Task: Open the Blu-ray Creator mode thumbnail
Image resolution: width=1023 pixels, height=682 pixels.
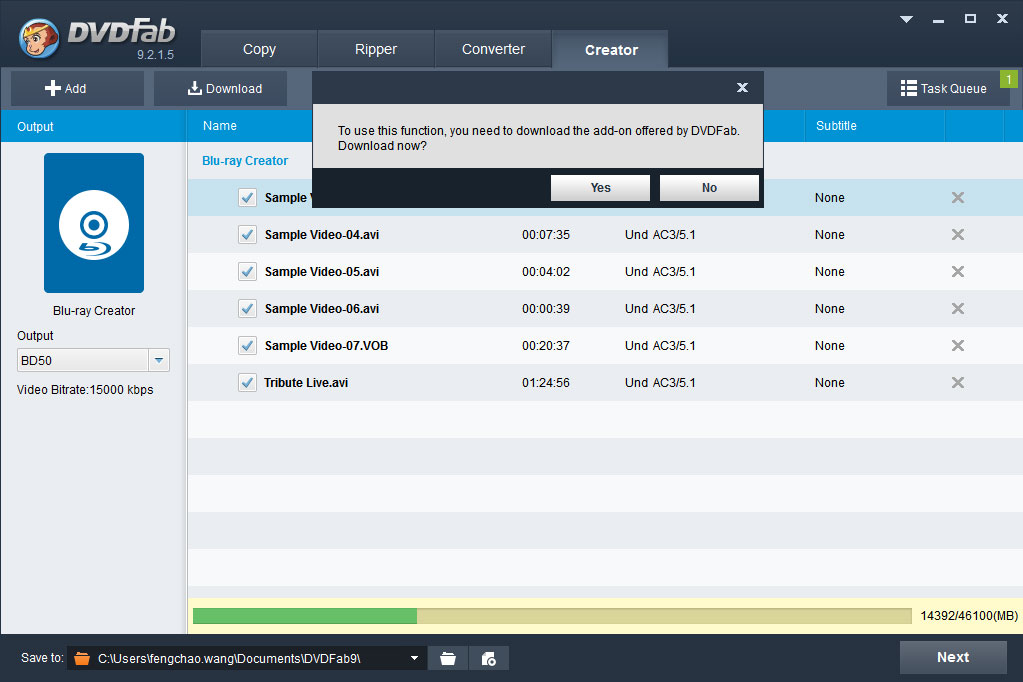Action: click(94, 223)
